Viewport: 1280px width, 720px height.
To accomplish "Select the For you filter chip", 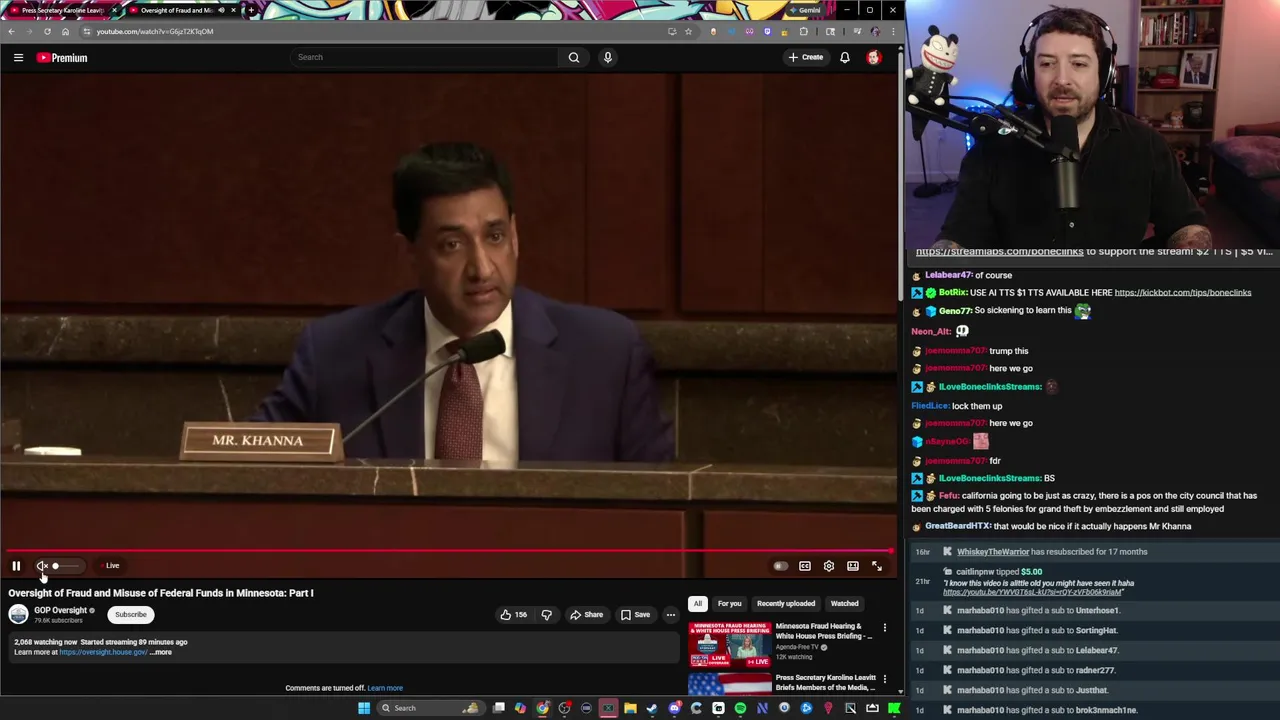I will point(729,603).
